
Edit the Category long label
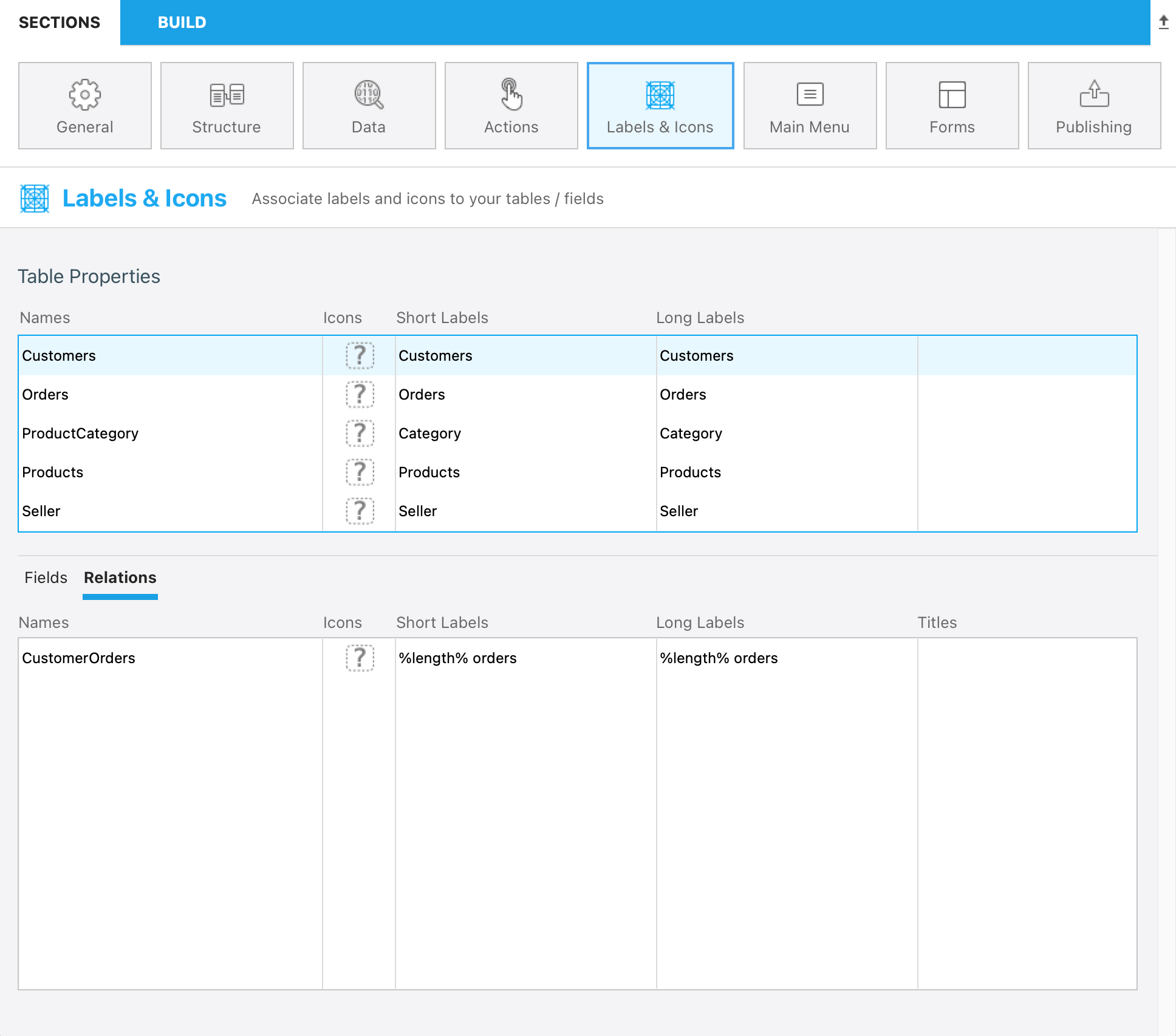[x=787, y=433]
